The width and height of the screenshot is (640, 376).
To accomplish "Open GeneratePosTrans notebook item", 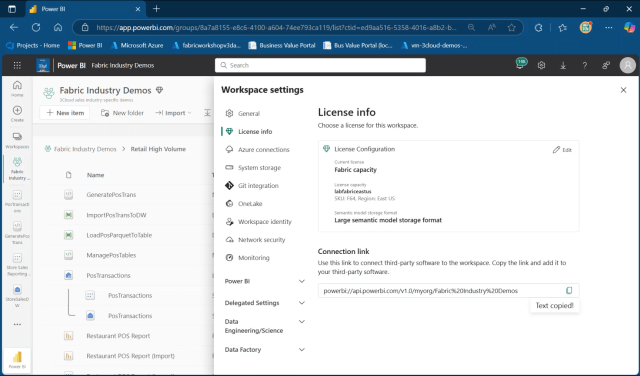I will pos(111,195).
